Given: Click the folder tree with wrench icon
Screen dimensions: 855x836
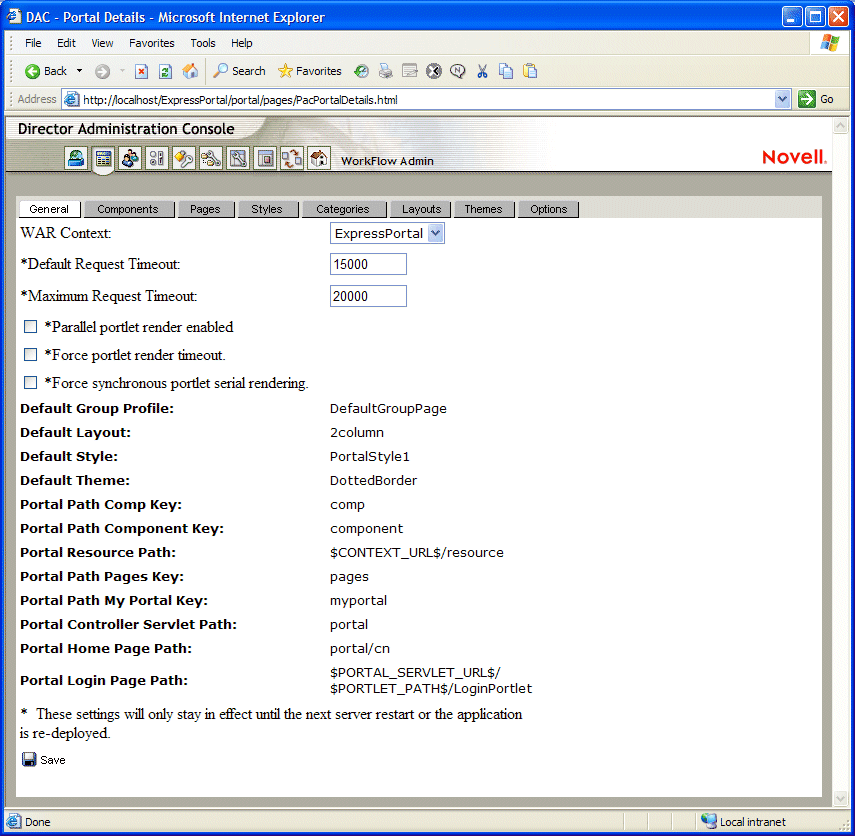Looking at the screenshot, I should 210,158.
